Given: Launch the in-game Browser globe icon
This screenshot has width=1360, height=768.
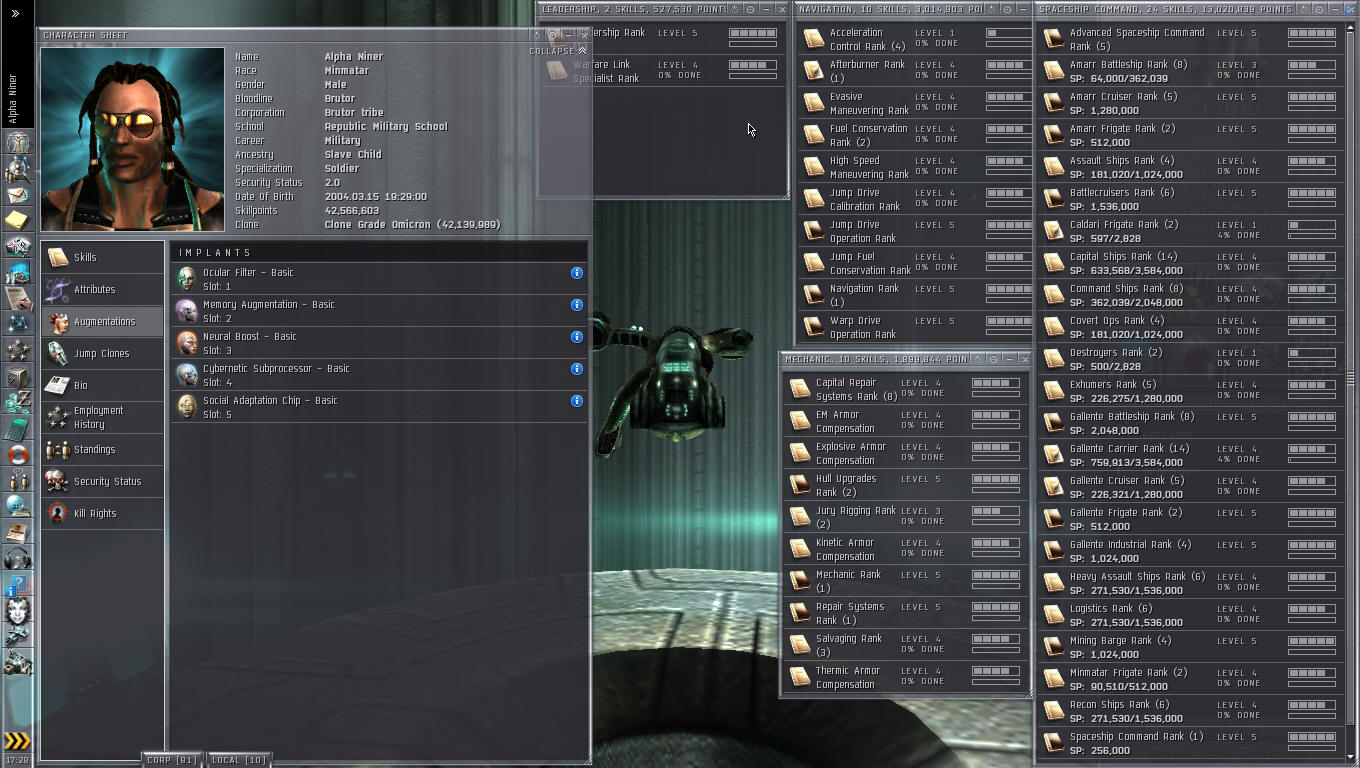Looking at the screenshot, I should (18, 507).
